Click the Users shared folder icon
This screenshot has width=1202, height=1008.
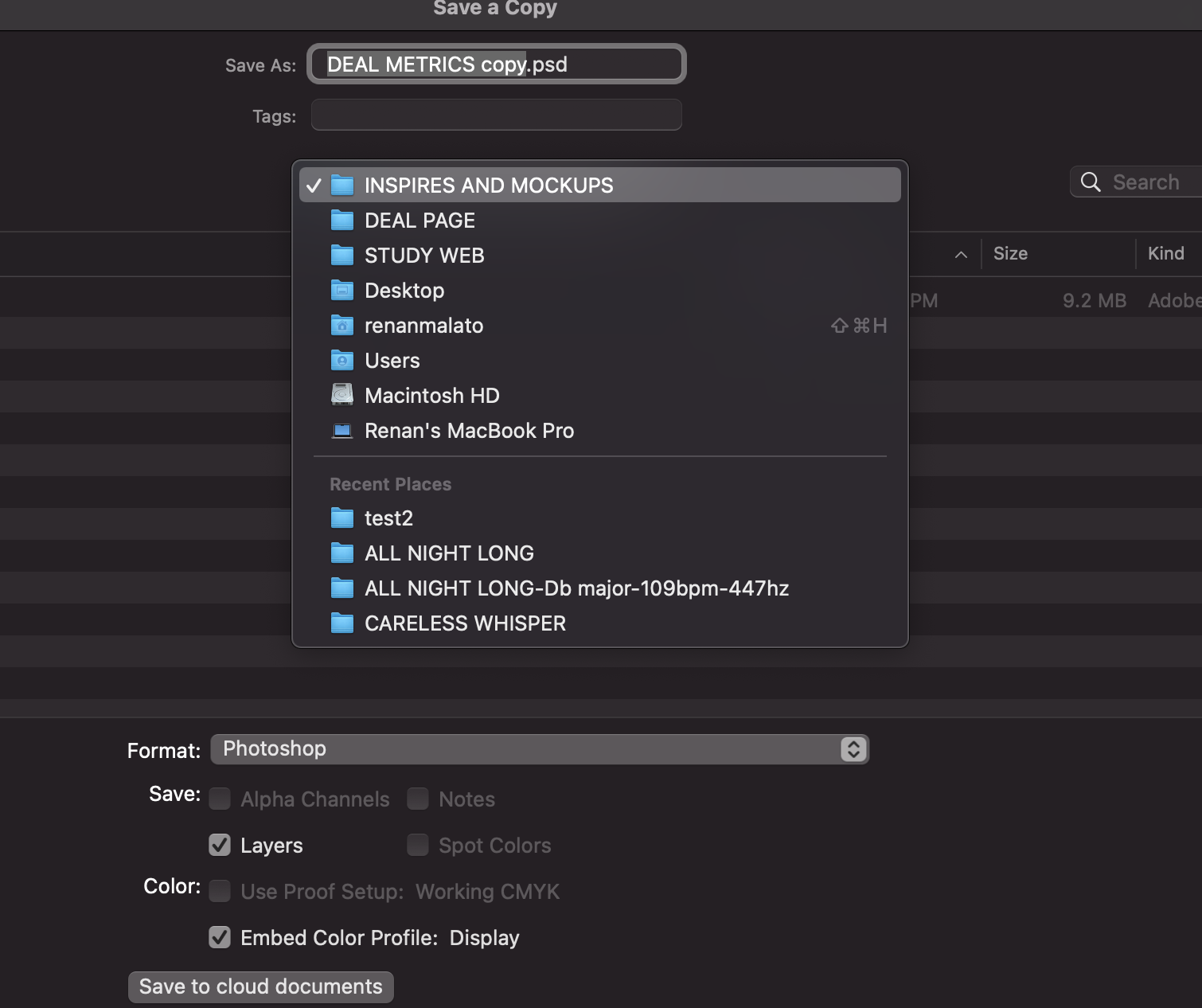click(341, 360)
